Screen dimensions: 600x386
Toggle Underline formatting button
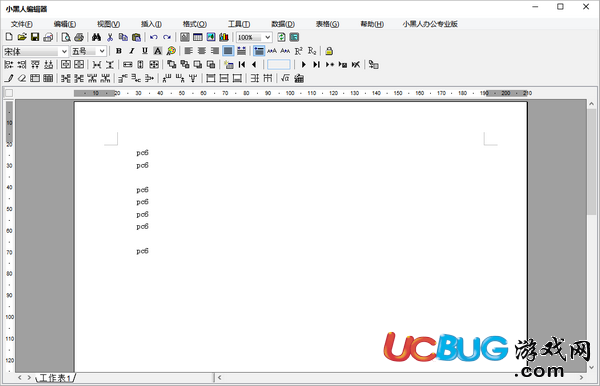coord(145,51)
